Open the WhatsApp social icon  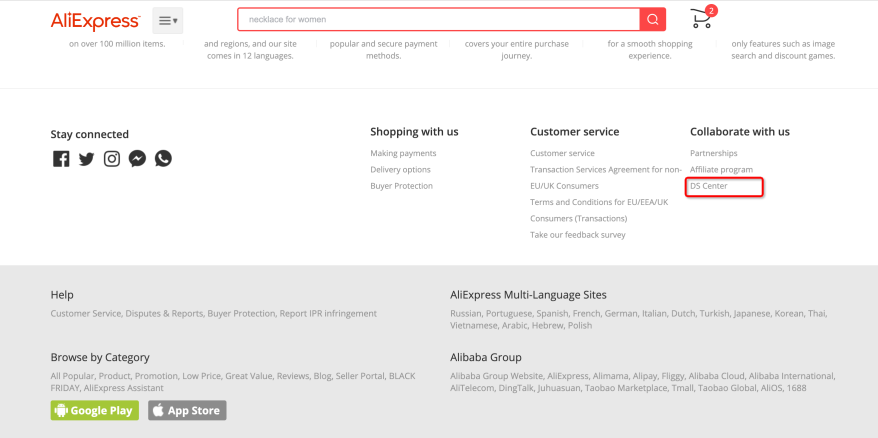coord(163,159)
